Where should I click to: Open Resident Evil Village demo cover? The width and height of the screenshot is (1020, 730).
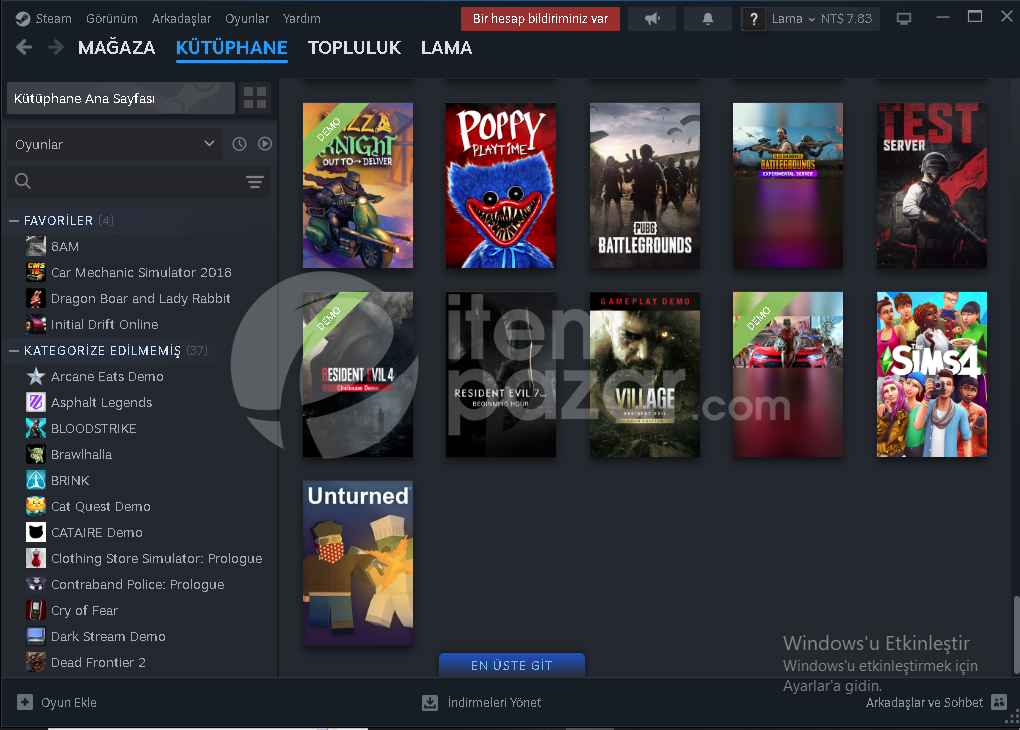click(x=645, y=374)
